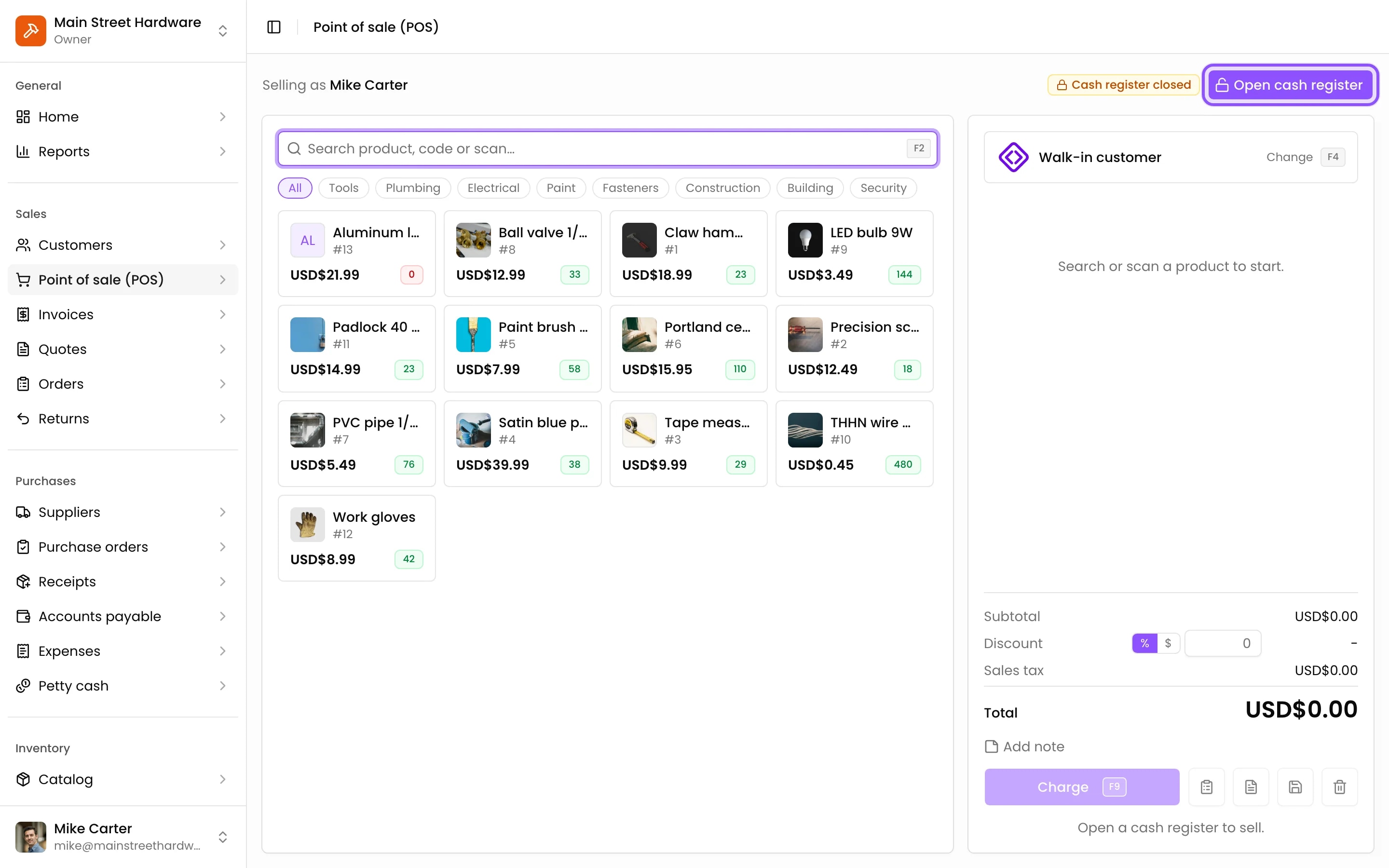Screen dimensions: 1389x868
Task: Open Petty cash in the sidebar
Action: pyautogui.click(x=123, y=685)
